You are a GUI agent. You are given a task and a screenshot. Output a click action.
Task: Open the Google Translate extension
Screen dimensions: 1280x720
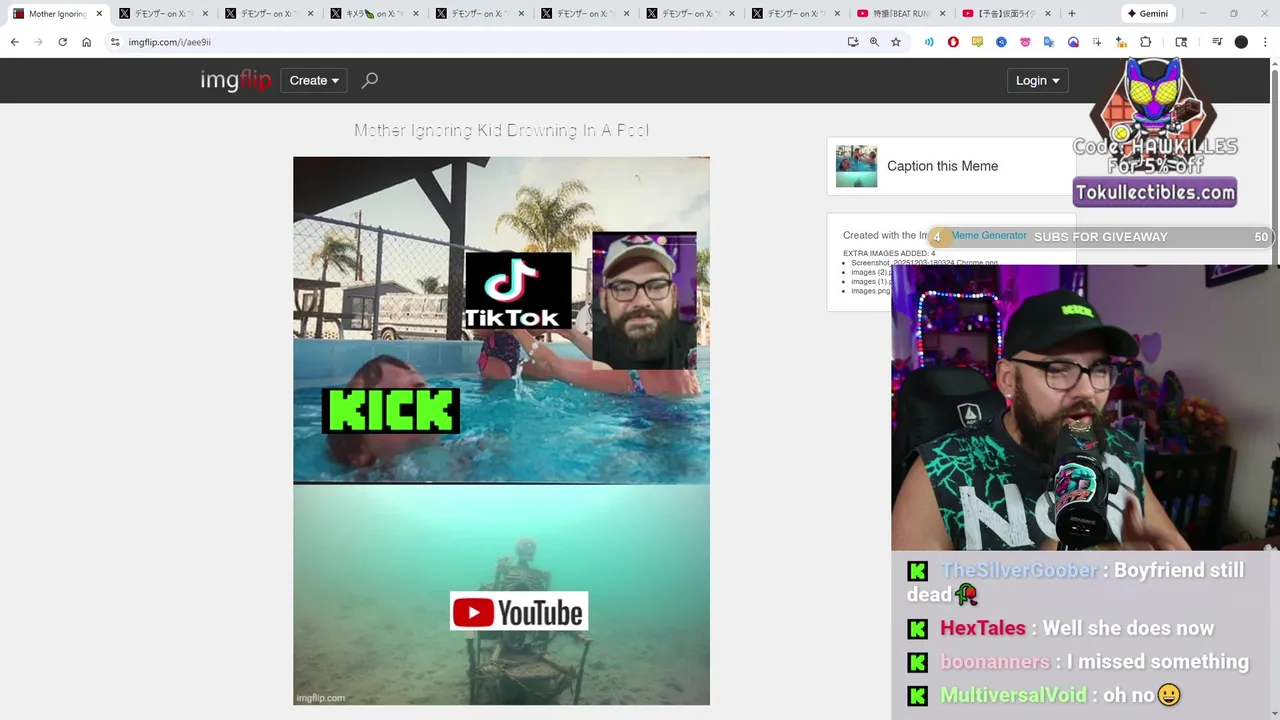click(1049, 42)
